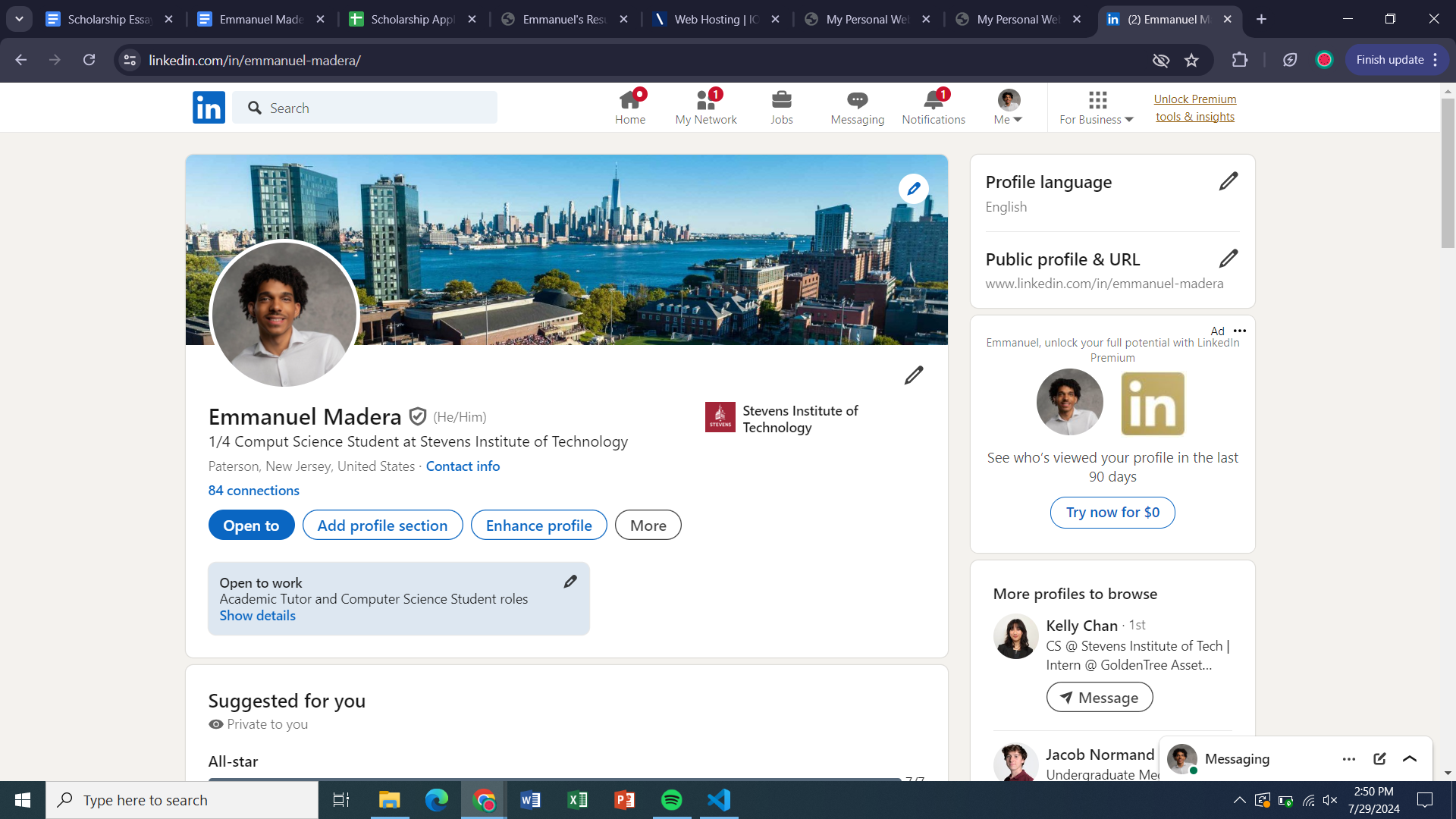This screenshot has height=819, width=1456.
Task: Switch to Emmanuel Made... Docs tab
Action: [261, 19]
